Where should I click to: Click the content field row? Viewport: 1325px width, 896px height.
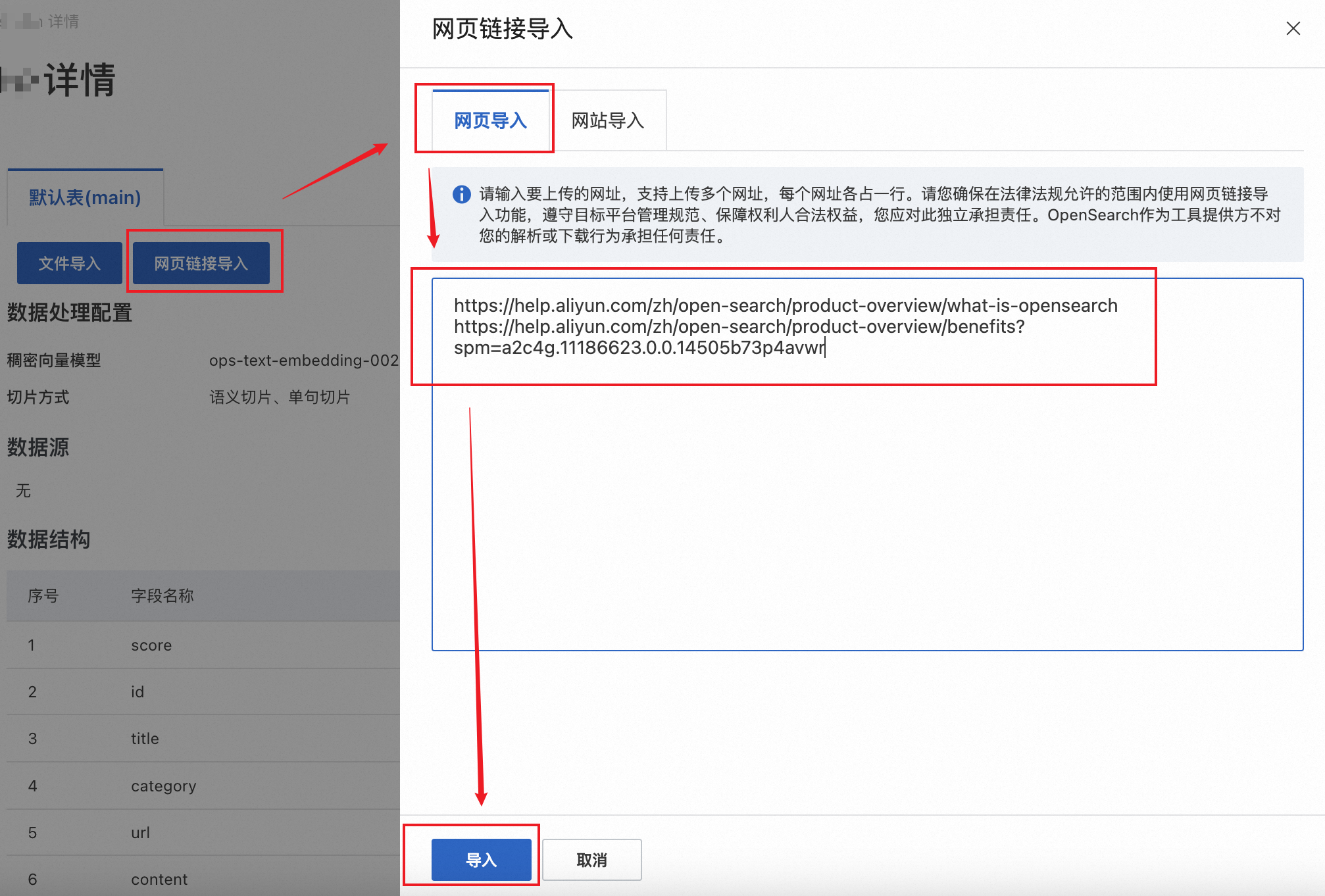click(x=203, y=877)
